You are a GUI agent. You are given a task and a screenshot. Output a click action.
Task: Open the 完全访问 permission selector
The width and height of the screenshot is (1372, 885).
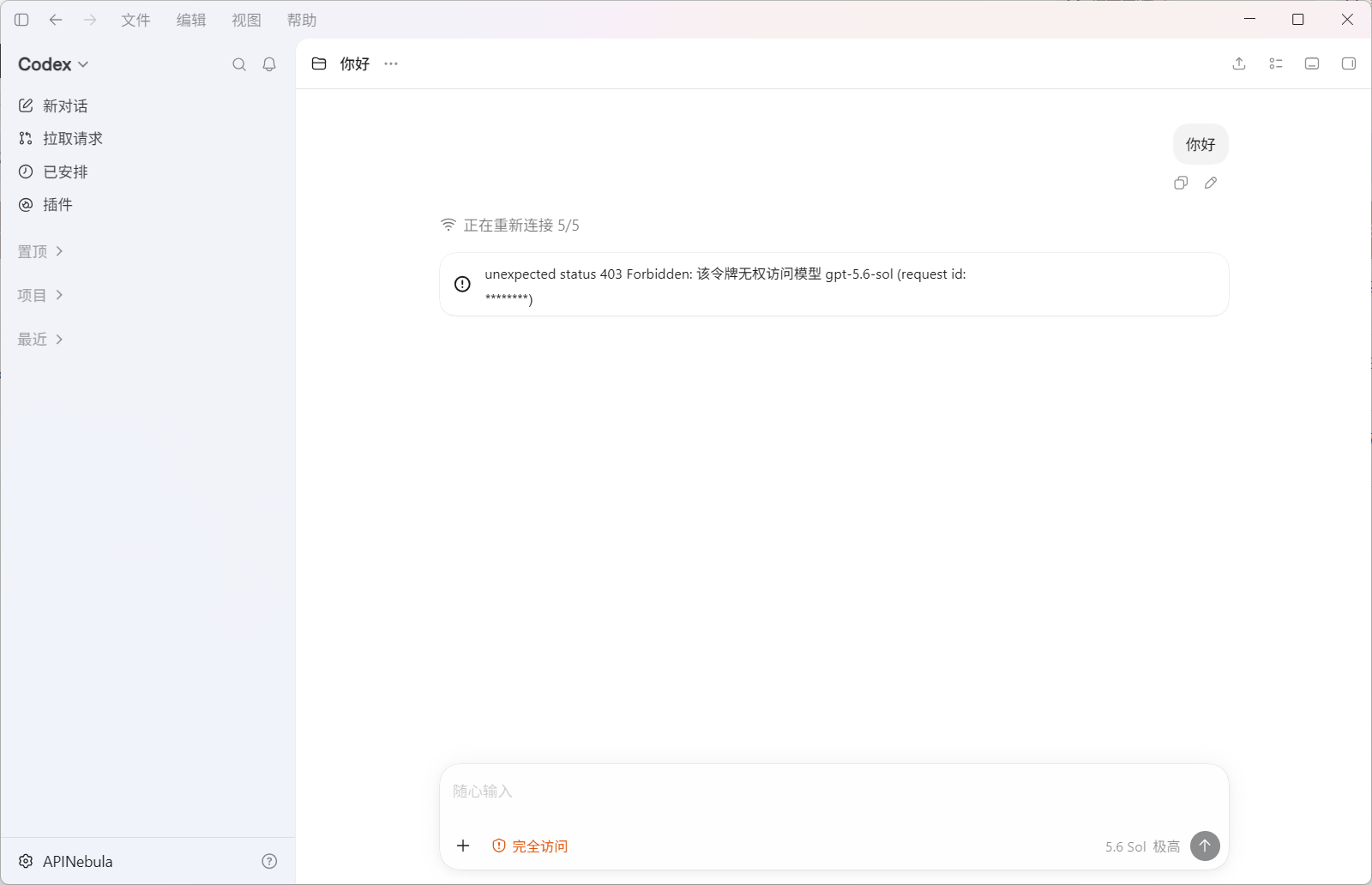coord(530,846)
